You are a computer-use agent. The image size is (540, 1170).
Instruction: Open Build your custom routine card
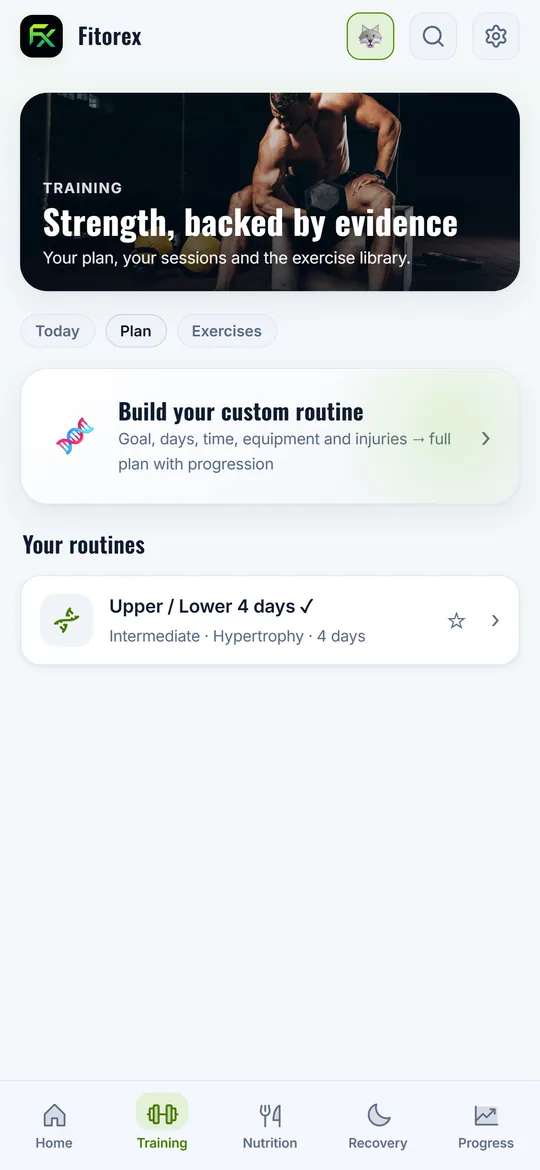tap(270, 437)
